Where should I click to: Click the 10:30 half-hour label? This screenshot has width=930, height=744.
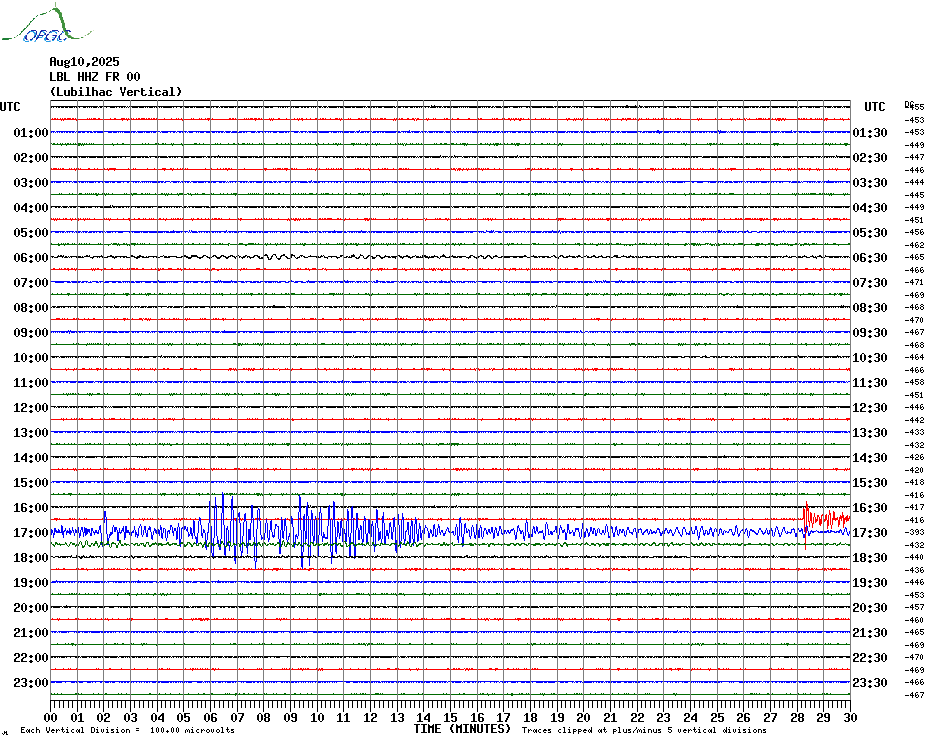(870, 358)
